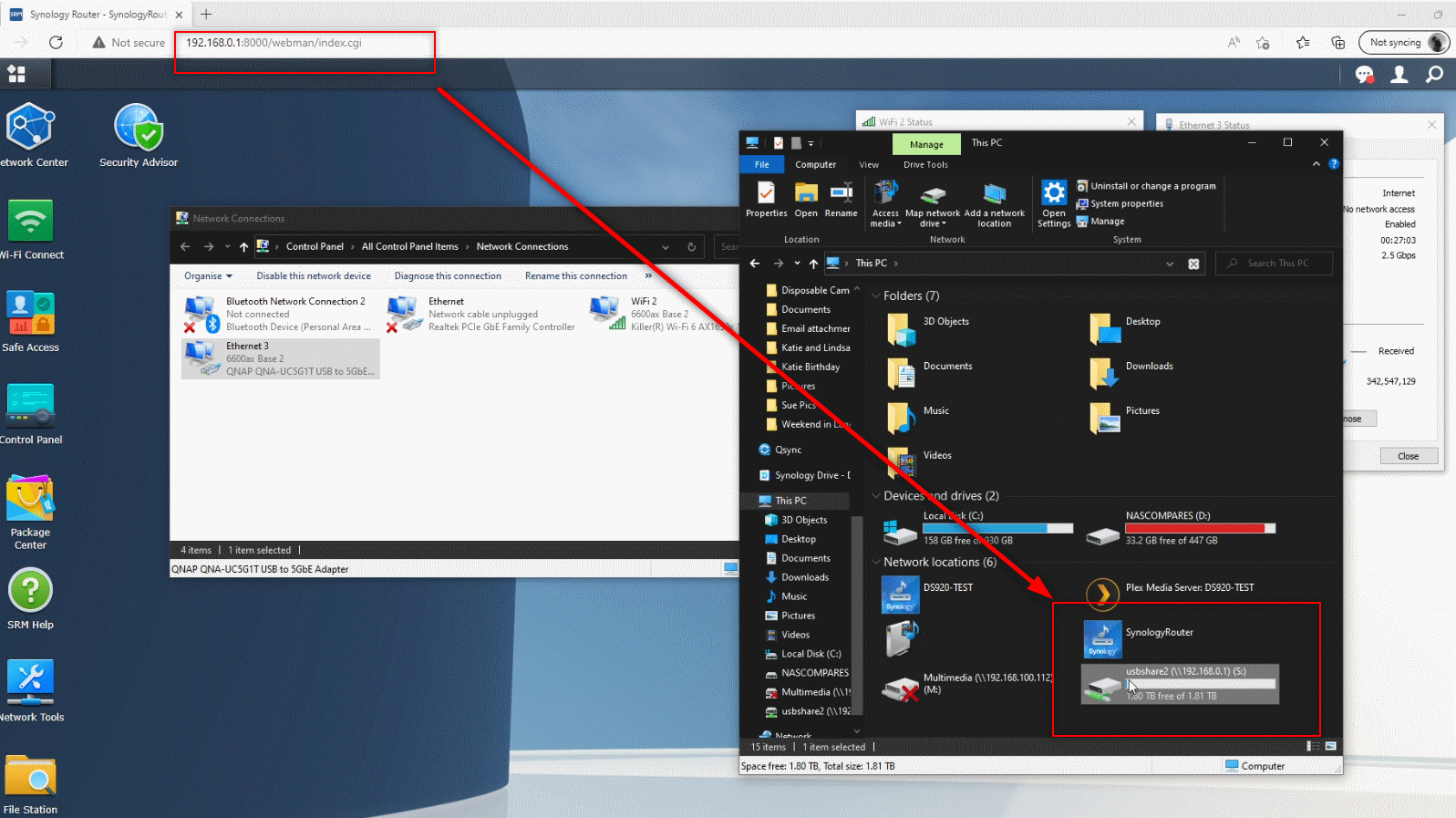Click the Manage contextual tab
The height and width of the screenshot is (818, 1456).
pyautogui.click(x=926, y=144)
